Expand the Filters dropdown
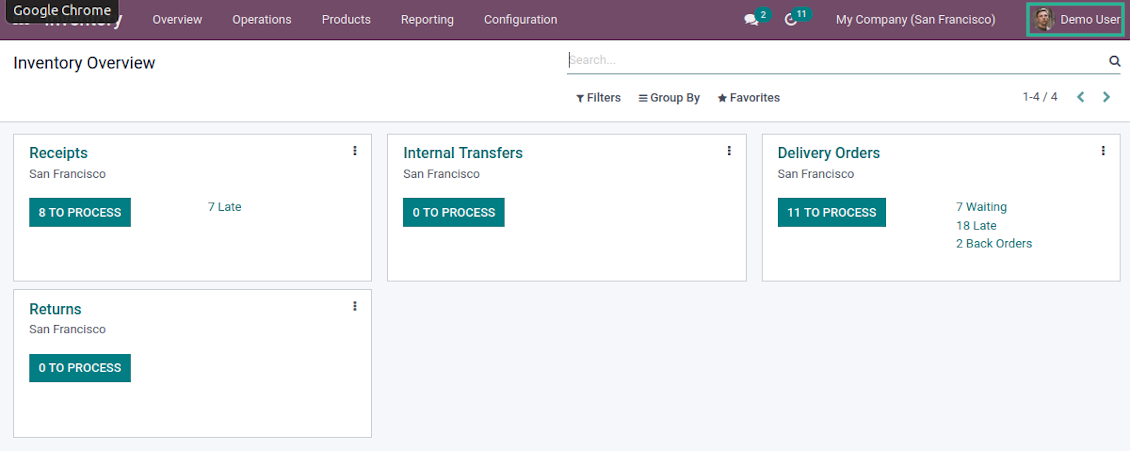The width and height of the screenshot is (1130, 451). [x=598, y=98]
